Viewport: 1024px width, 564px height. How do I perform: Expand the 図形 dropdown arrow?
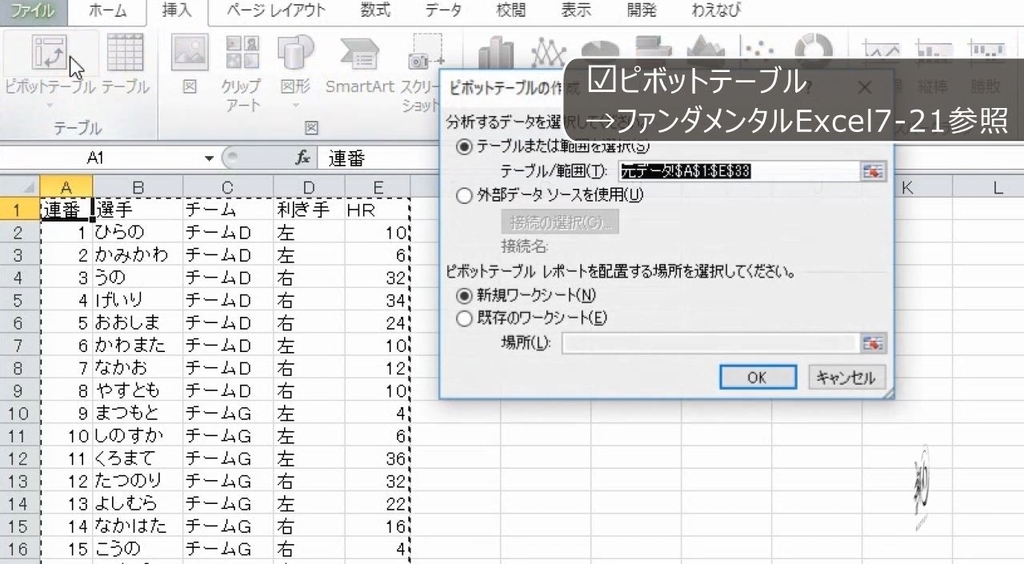[x=295, y=104]
